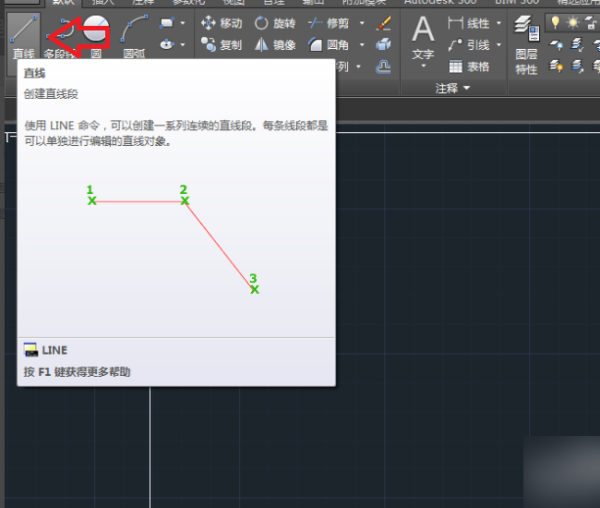
Task: Activate the Trim (修剪) command
Action: click(x=329, y=23)
